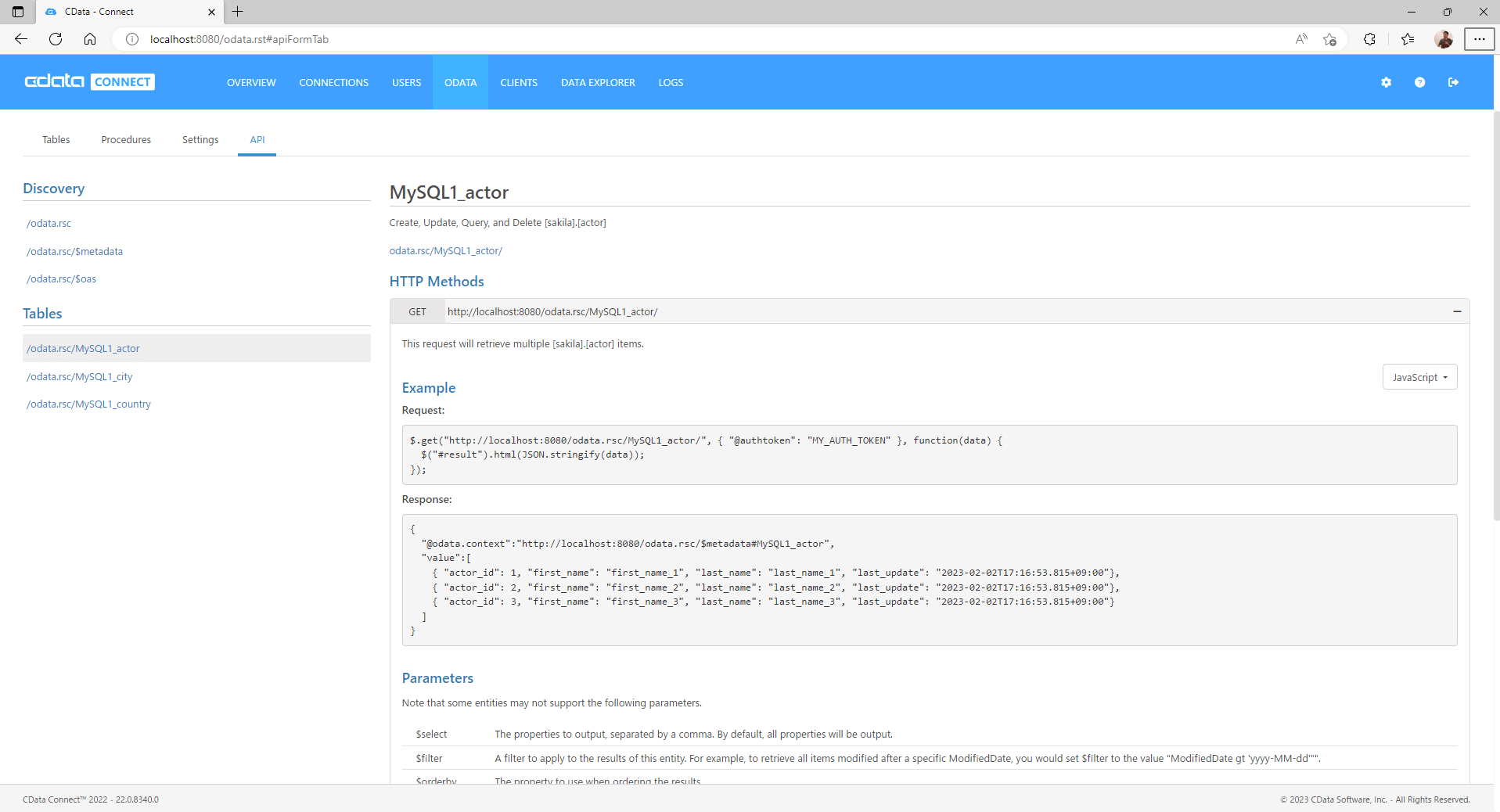Viewport: 1500px width, 812px height.
Task: Open the USERS menu item
Action: (x=406, y=82)
